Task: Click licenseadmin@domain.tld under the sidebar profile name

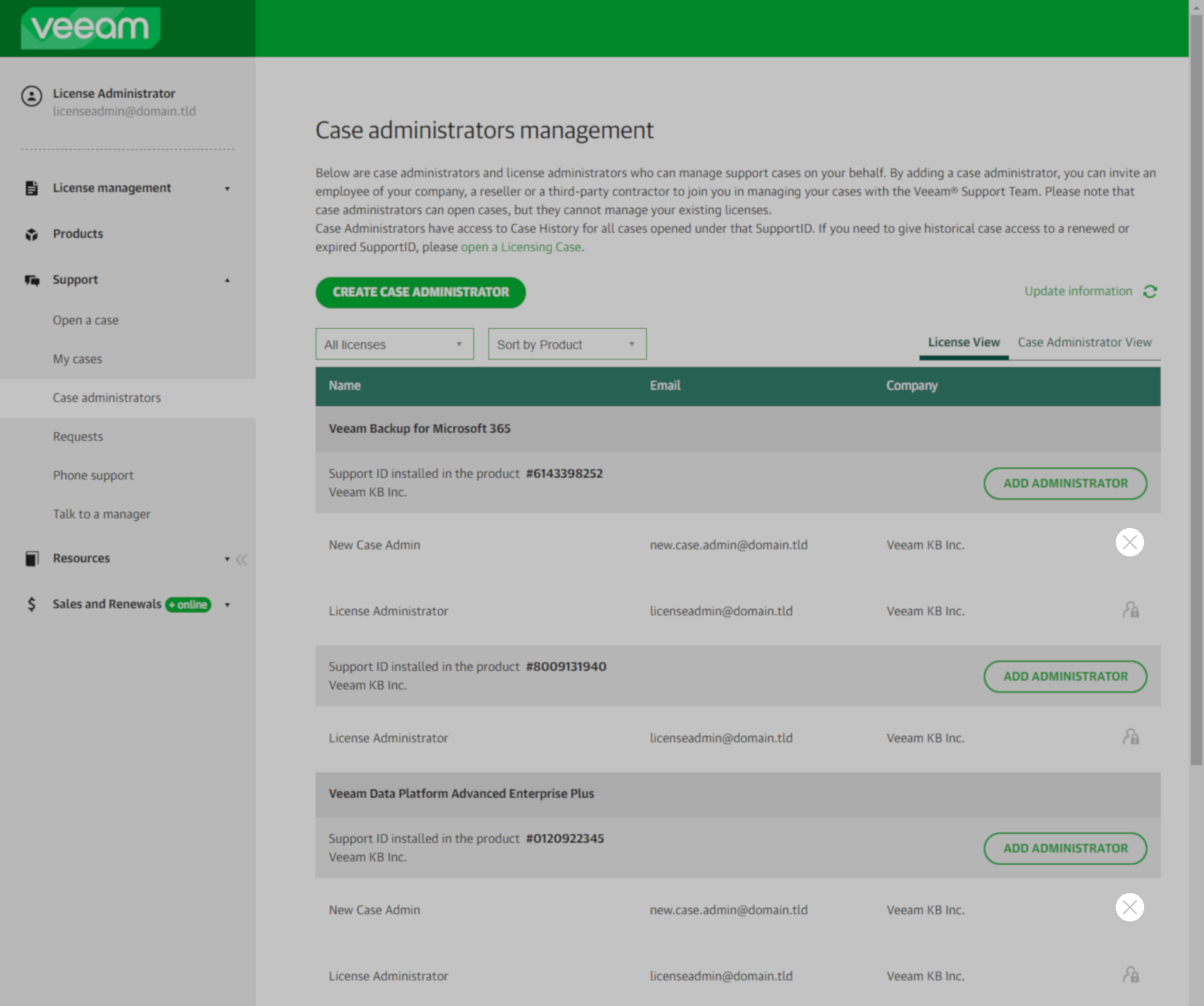Action: [x=124, y=112]
